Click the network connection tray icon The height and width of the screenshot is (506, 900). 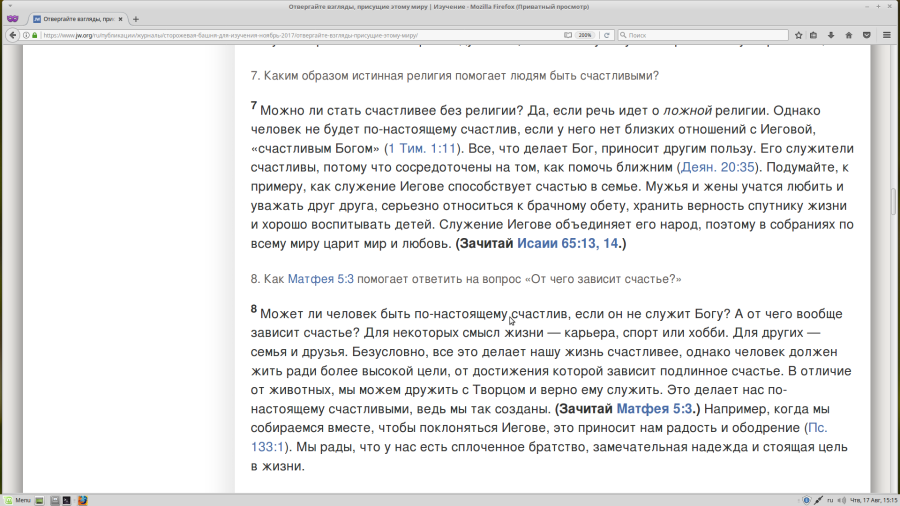coord(818,500)
